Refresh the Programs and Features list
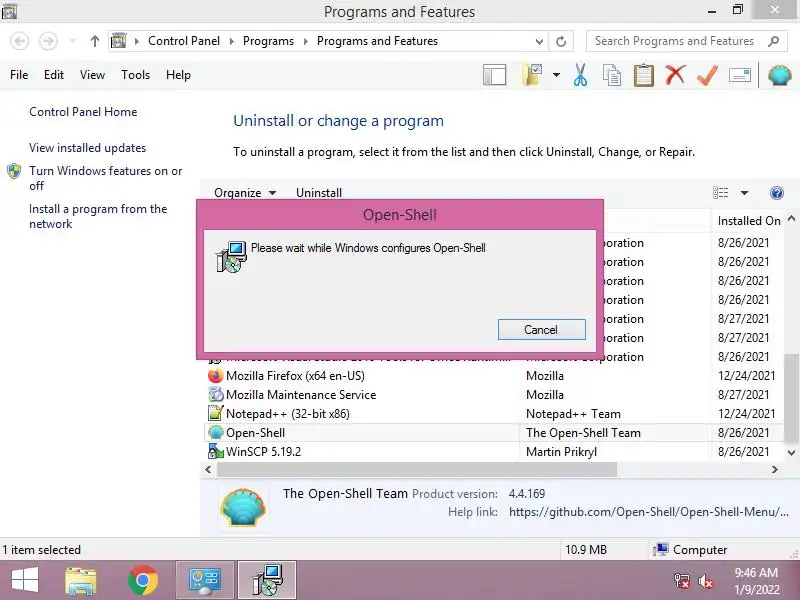 click(x=561, y=41)
